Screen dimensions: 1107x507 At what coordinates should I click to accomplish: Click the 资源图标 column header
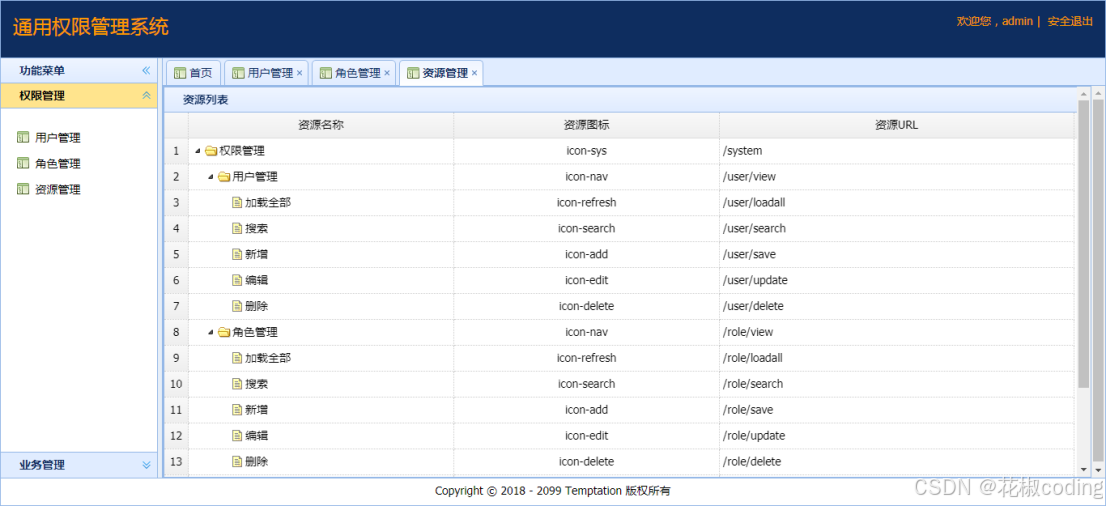pos(587,125)
